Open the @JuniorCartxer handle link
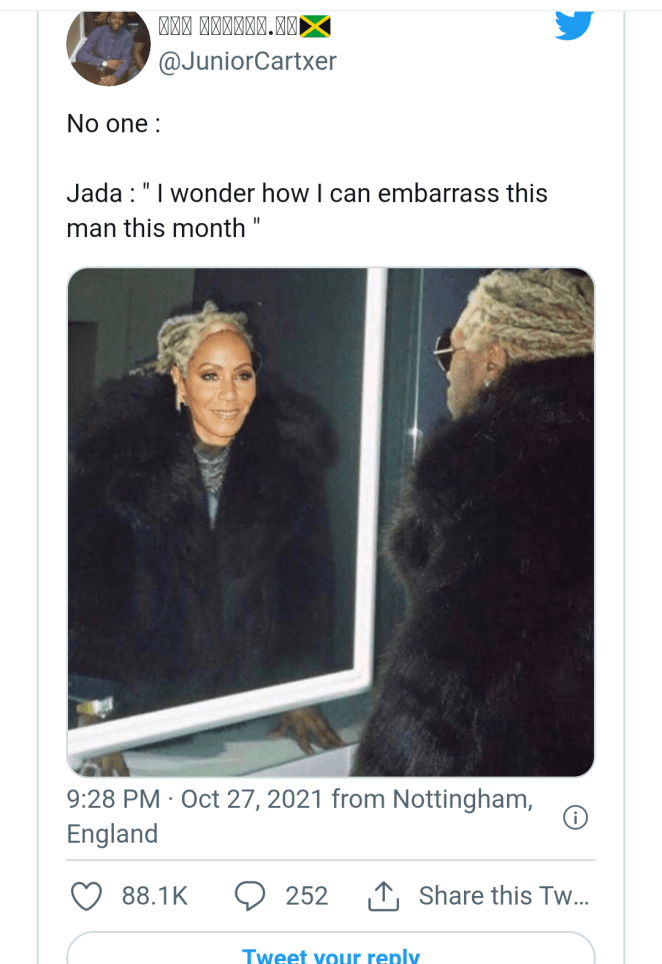The height and width of the screenshot is (964, 662). [247, 61]
